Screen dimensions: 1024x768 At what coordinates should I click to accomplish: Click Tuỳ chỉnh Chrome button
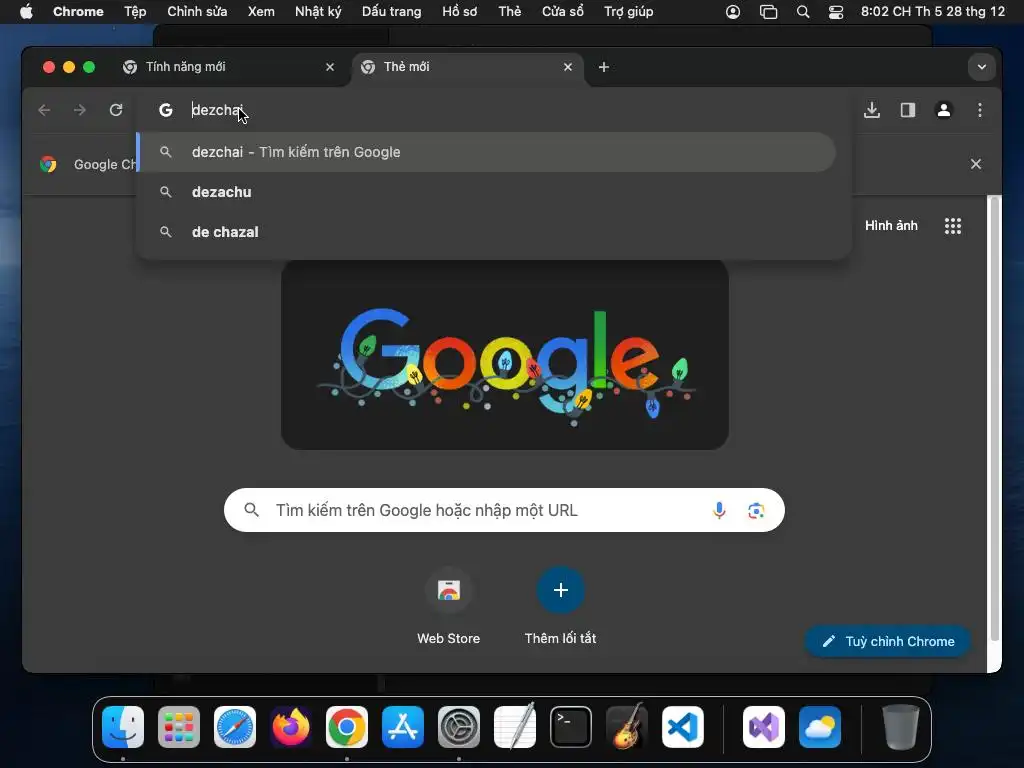888,641
